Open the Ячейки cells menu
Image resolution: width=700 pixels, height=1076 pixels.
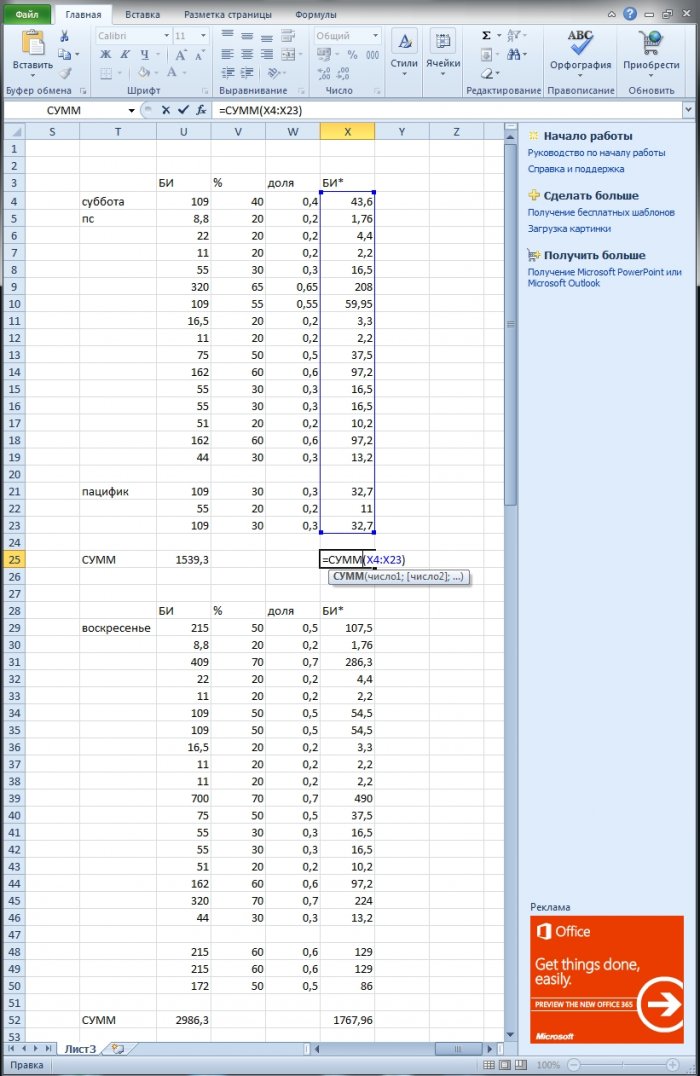tap(443, 54)
